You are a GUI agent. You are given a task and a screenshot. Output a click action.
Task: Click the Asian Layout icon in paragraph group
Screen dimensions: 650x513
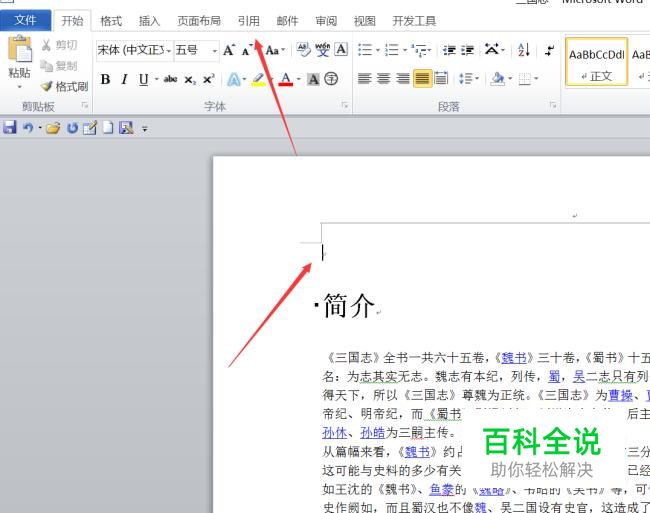point(492,50)
